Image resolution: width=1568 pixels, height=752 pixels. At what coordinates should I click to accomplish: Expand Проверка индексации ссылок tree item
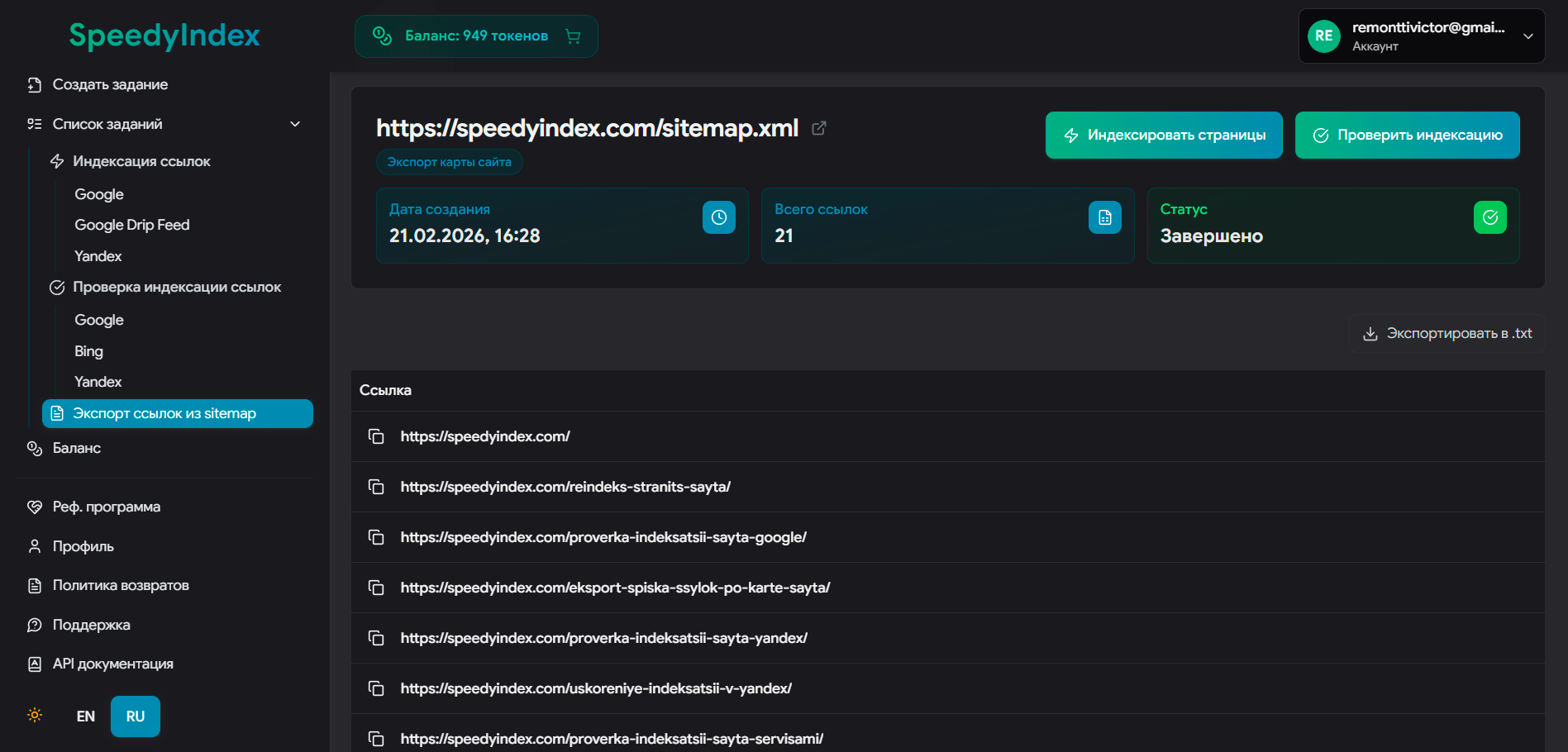pos(178,287)
